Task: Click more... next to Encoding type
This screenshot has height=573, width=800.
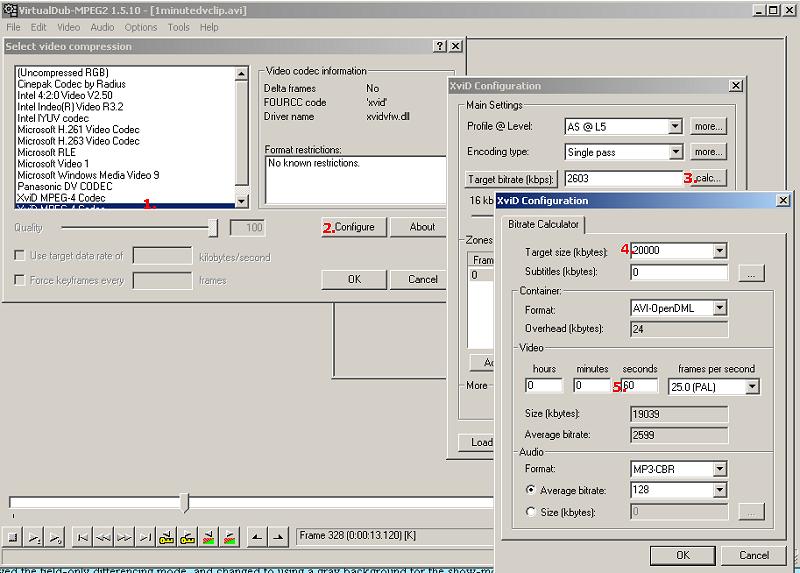Action: point(708,152)
